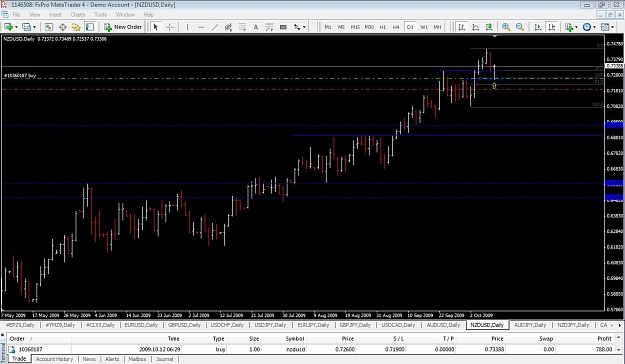This screenshot has width=625, height=364.
Task: Switch to H1 timeframe
Action: click(x=383, y=27)
